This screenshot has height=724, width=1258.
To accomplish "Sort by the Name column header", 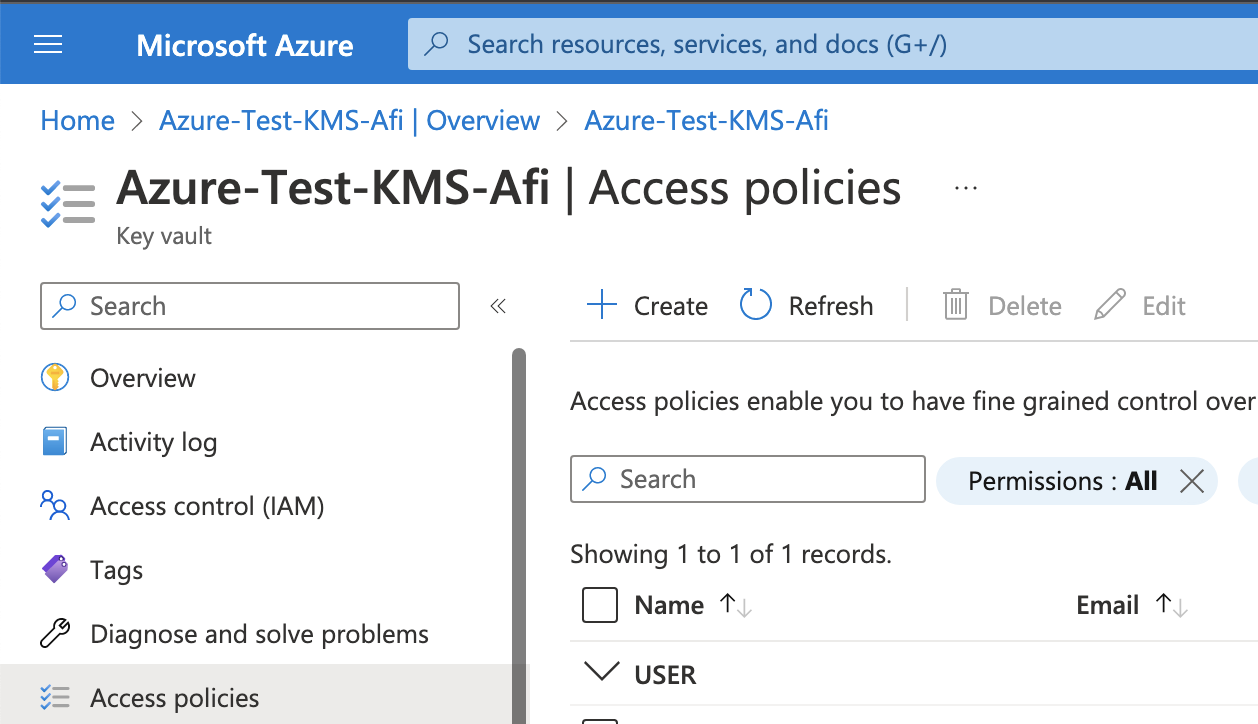I will (x=693, y=605).
